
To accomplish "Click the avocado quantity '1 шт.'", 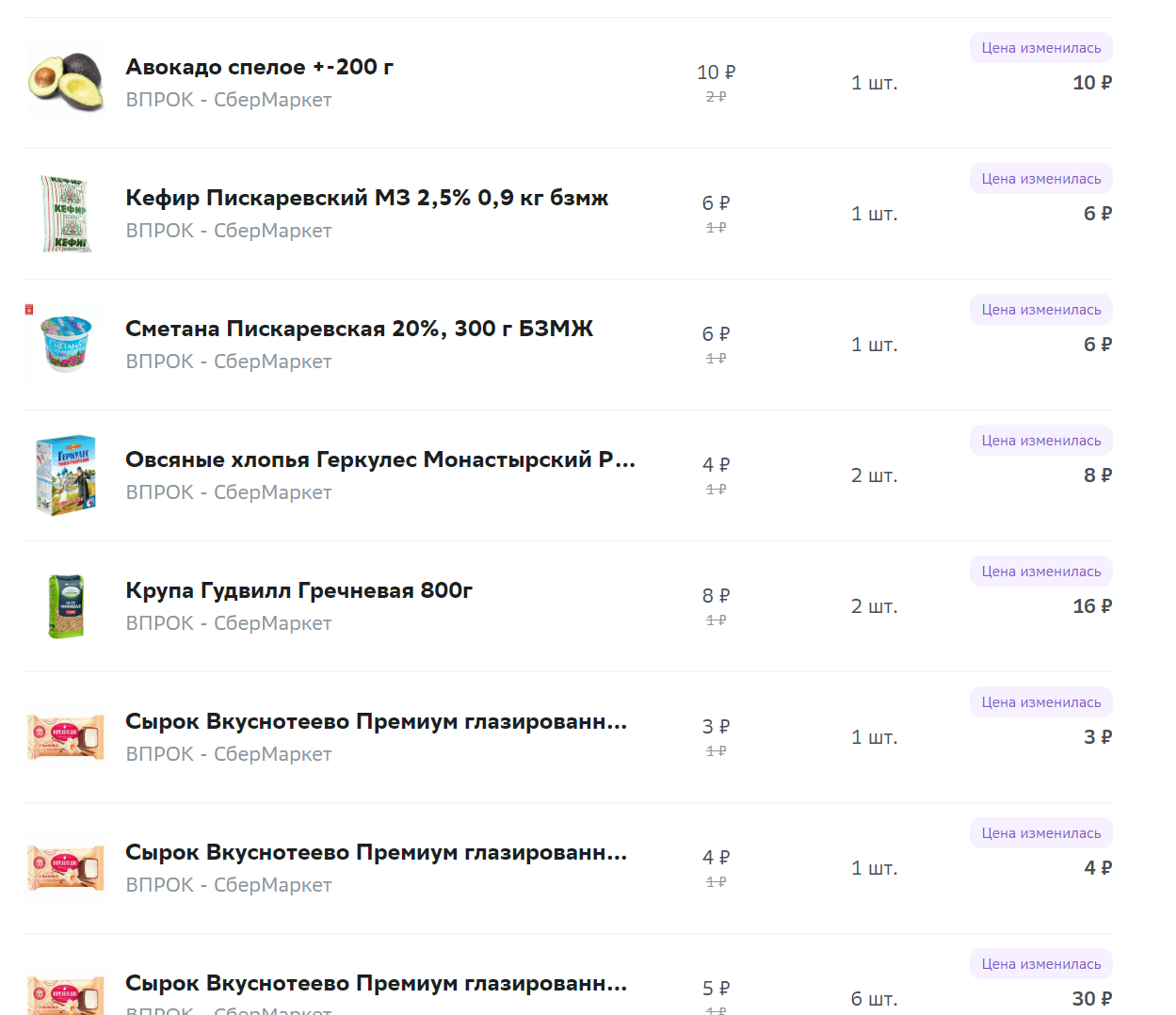I will (875, 83).
